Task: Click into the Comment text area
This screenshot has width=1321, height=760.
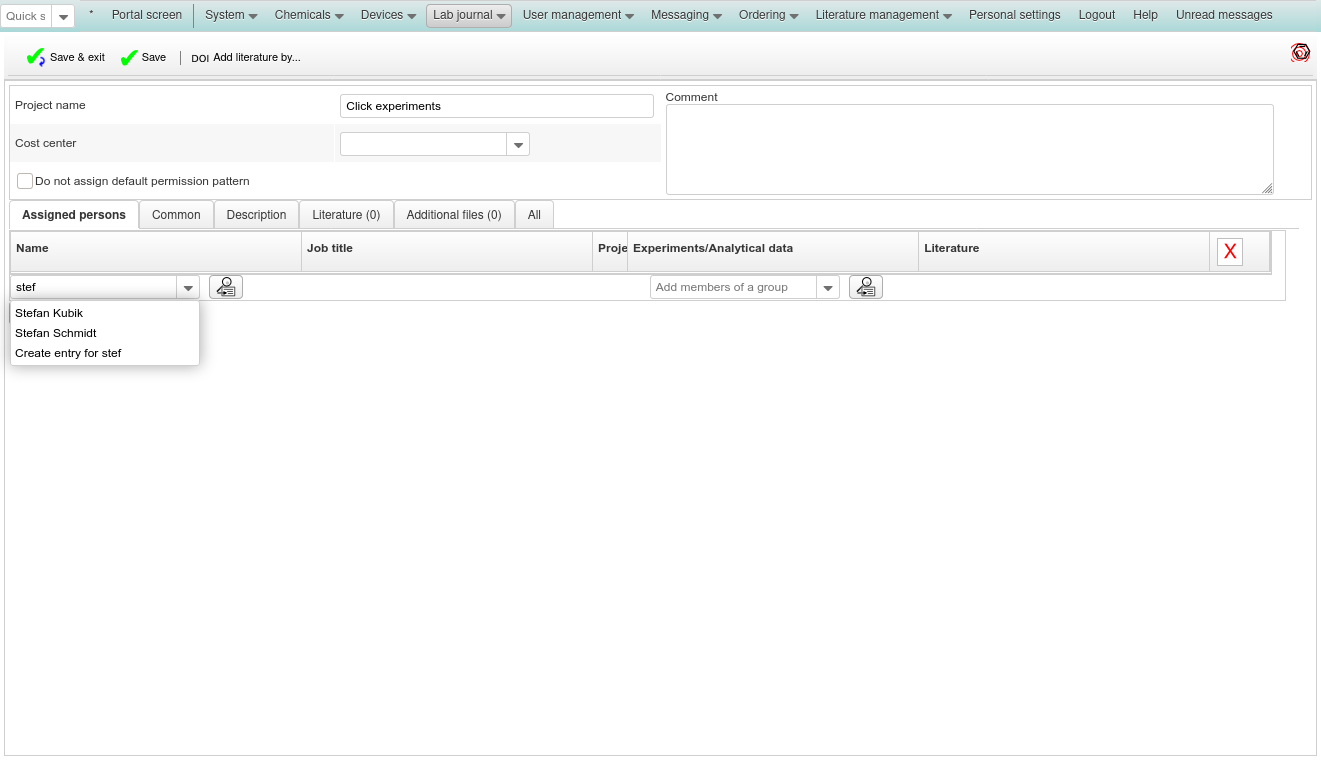Action: 968,149
